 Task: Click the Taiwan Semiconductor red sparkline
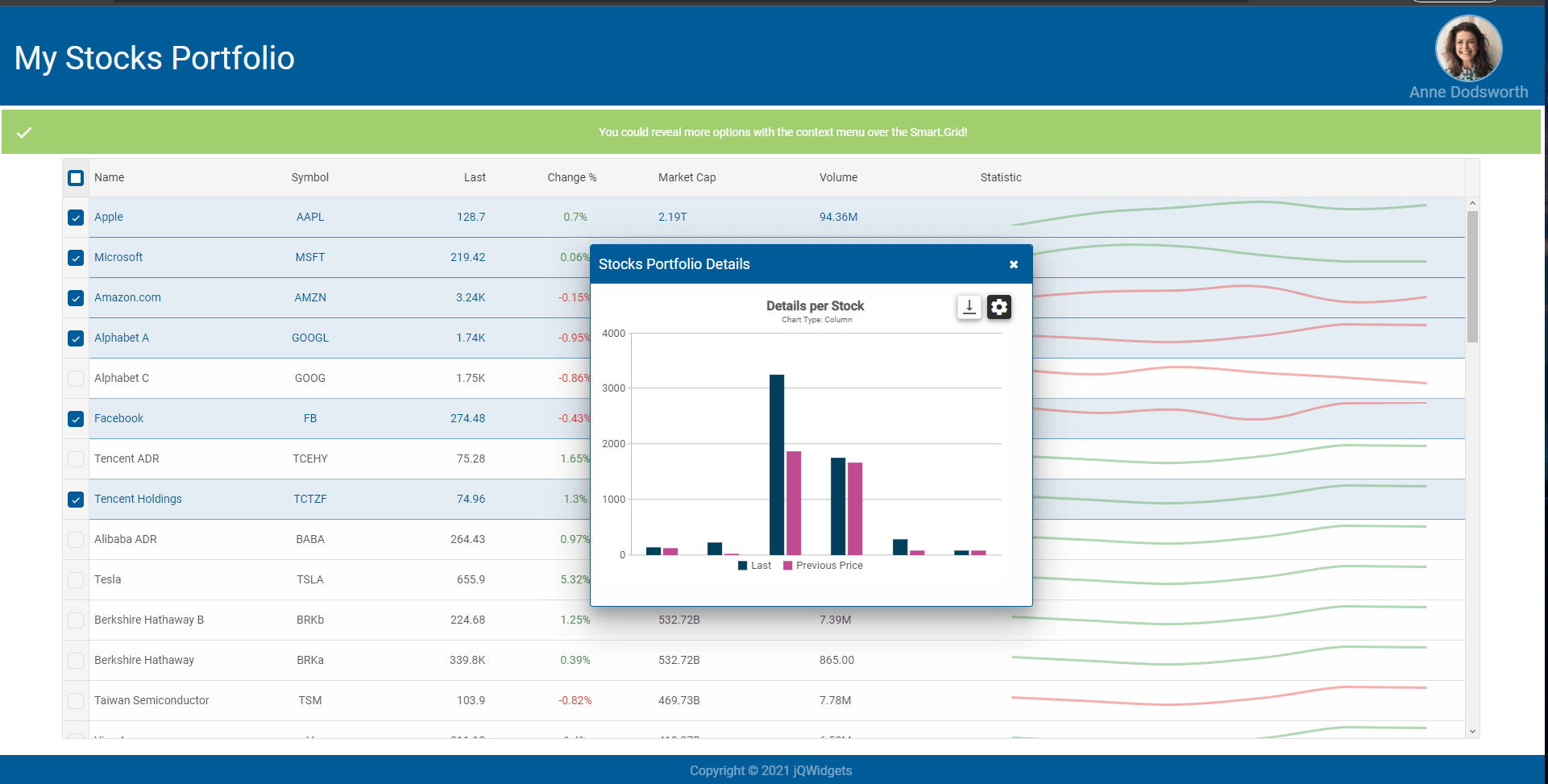1219,696
